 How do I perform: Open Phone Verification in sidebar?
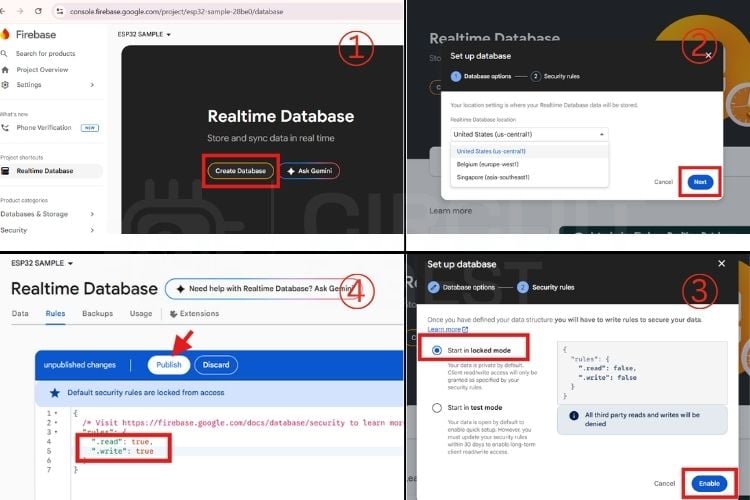(44, 128)
